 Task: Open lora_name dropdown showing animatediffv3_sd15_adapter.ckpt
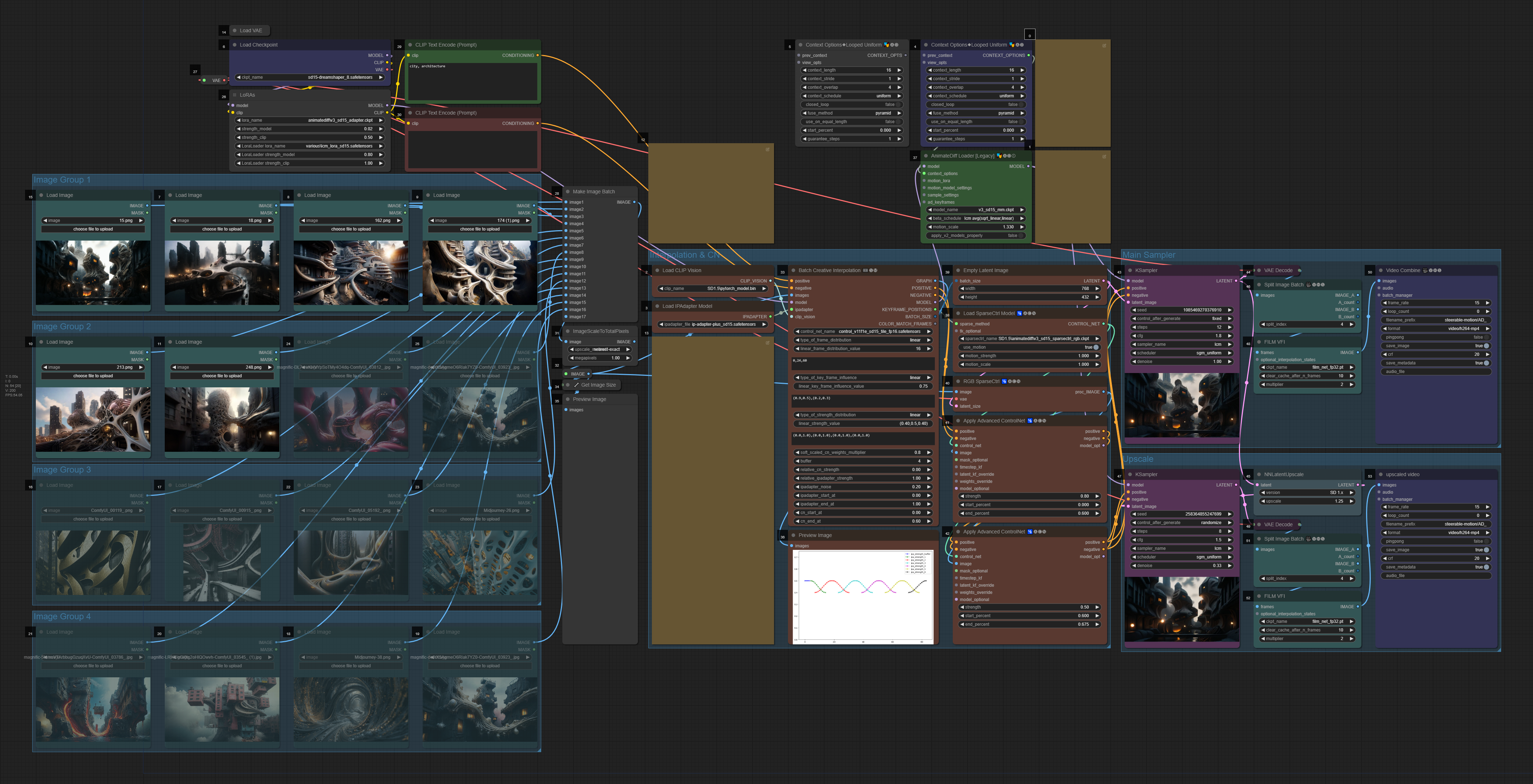(x=310, y=120)
